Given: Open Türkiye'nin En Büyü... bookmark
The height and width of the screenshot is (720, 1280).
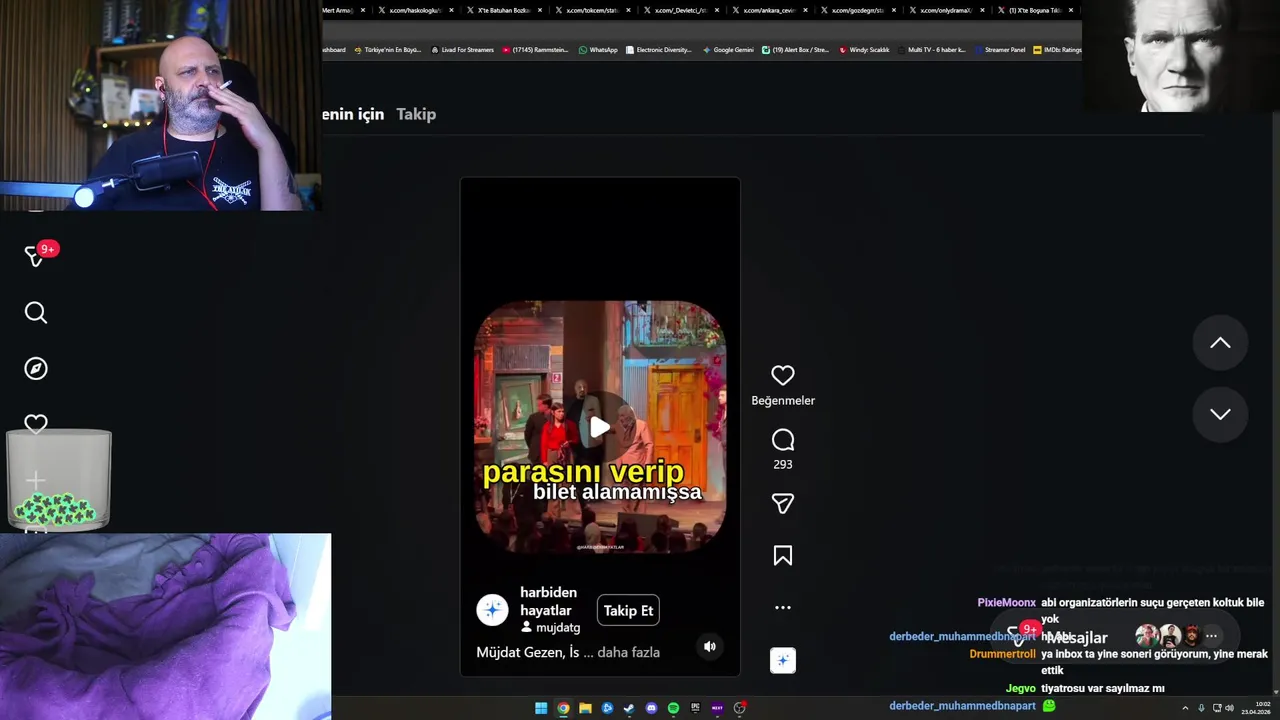Looking at the screenshot, I should point(388,50).
